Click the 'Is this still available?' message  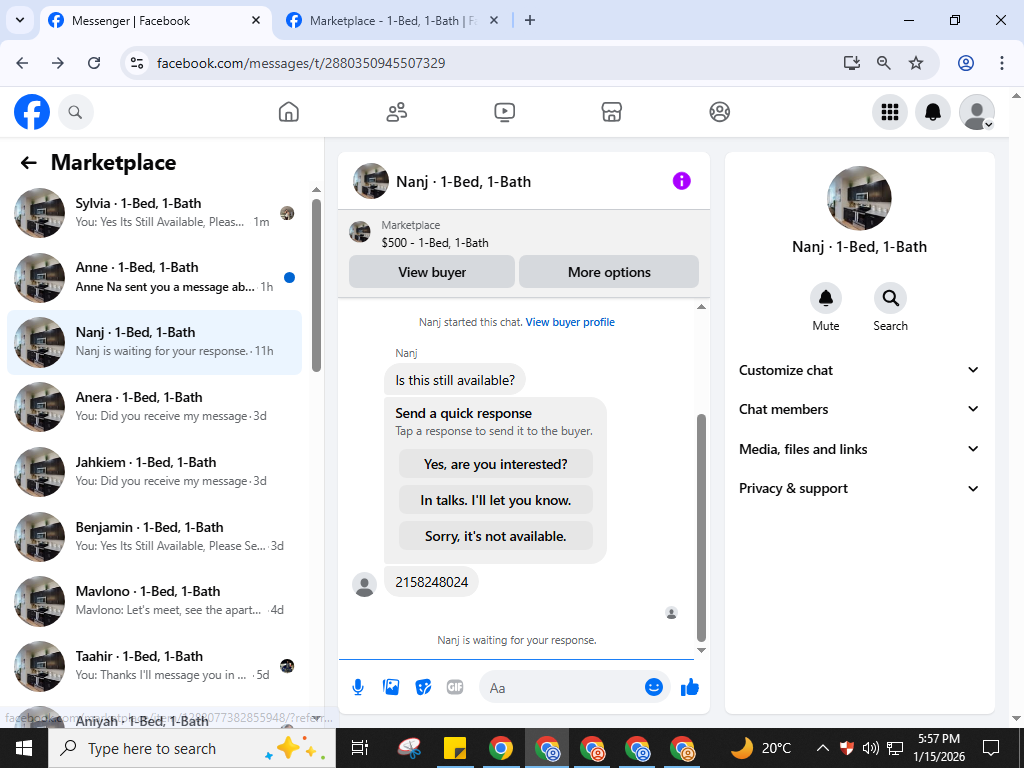(x=455, y=380)
